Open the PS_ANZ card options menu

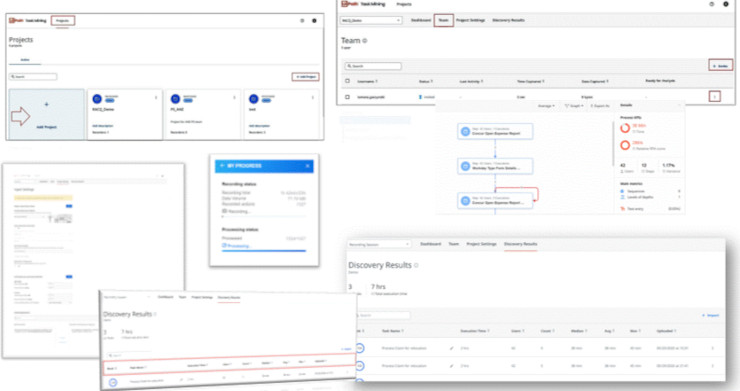pyautogui.click(x=235, y=98)
